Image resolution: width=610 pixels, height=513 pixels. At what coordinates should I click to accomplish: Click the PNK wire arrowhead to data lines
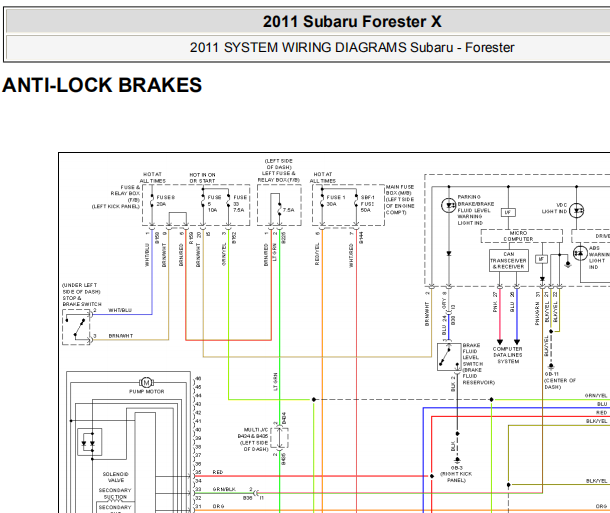(500, 342)
